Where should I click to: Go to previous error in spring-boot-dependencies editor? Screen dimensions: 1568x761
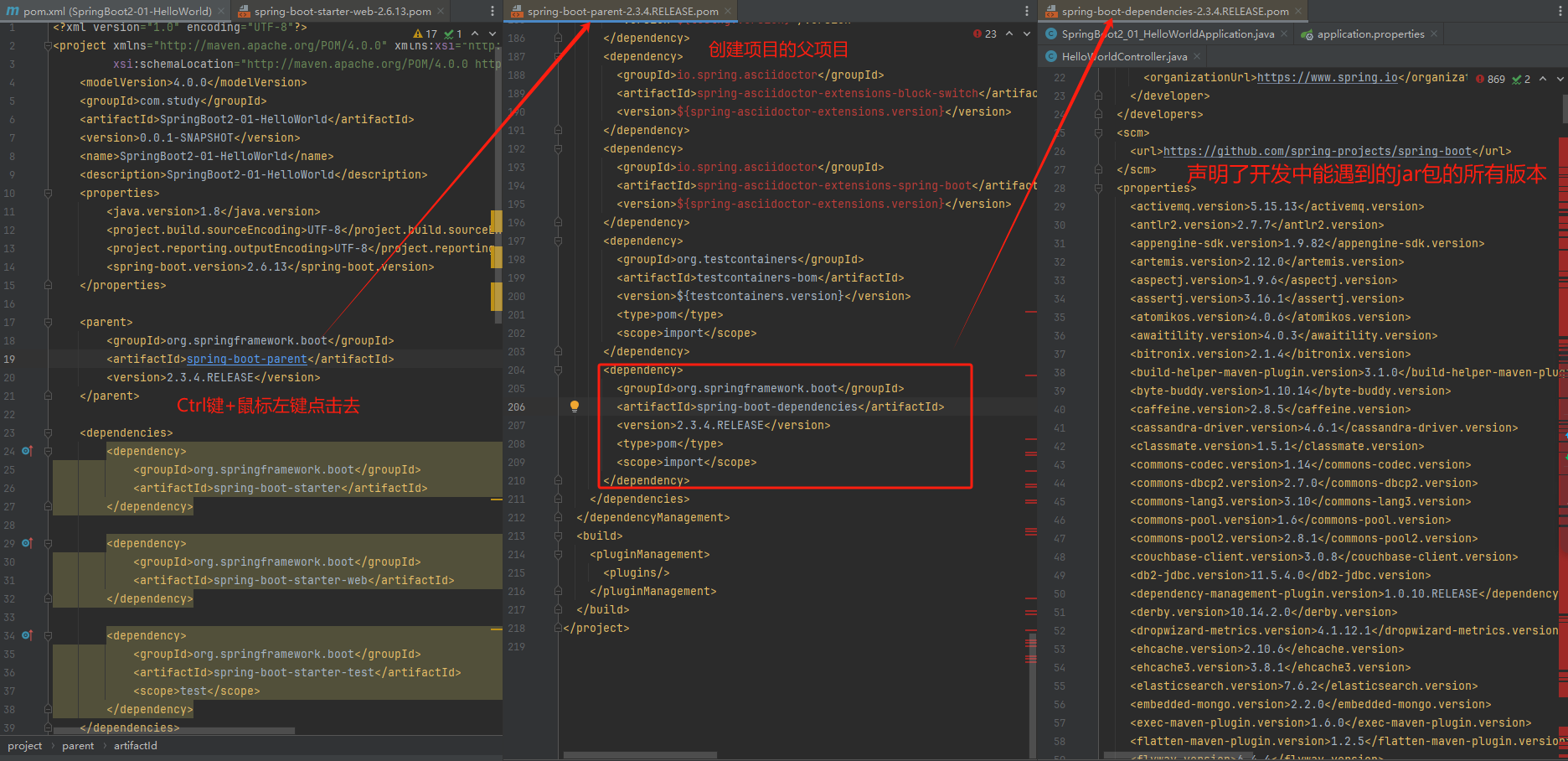1543,79
